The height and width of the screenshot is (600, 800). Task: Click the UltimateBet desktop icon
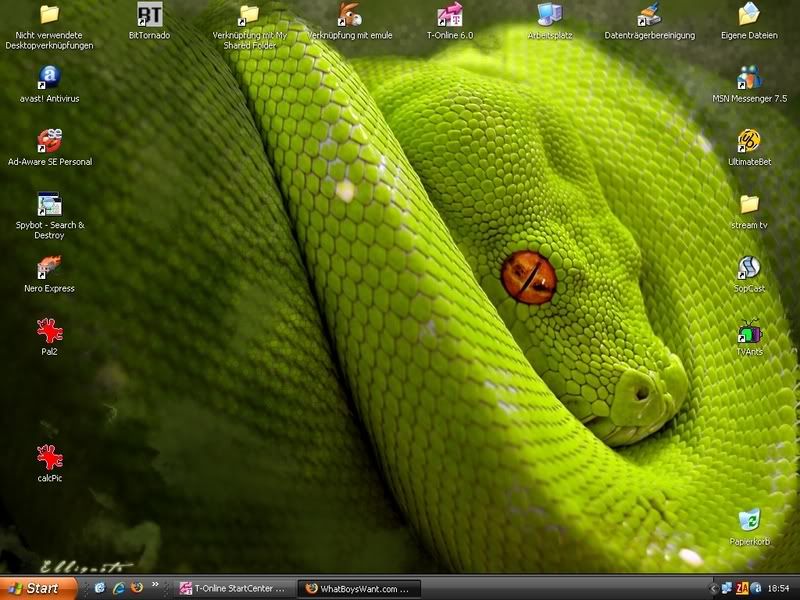pos(749,141)
